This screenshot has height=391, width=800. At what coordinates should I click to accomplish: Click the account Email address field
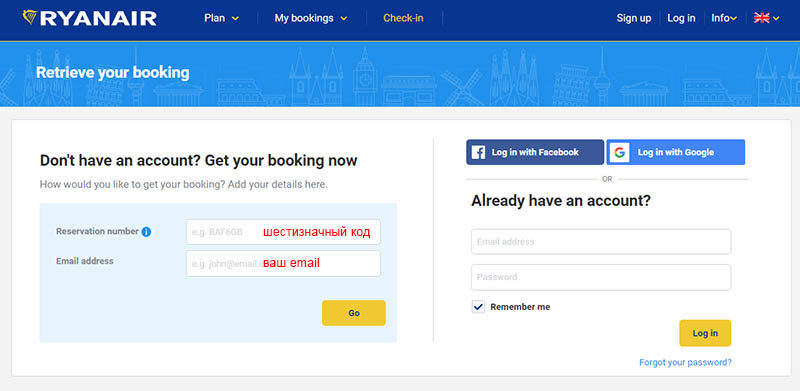click(x=601, y=241)
